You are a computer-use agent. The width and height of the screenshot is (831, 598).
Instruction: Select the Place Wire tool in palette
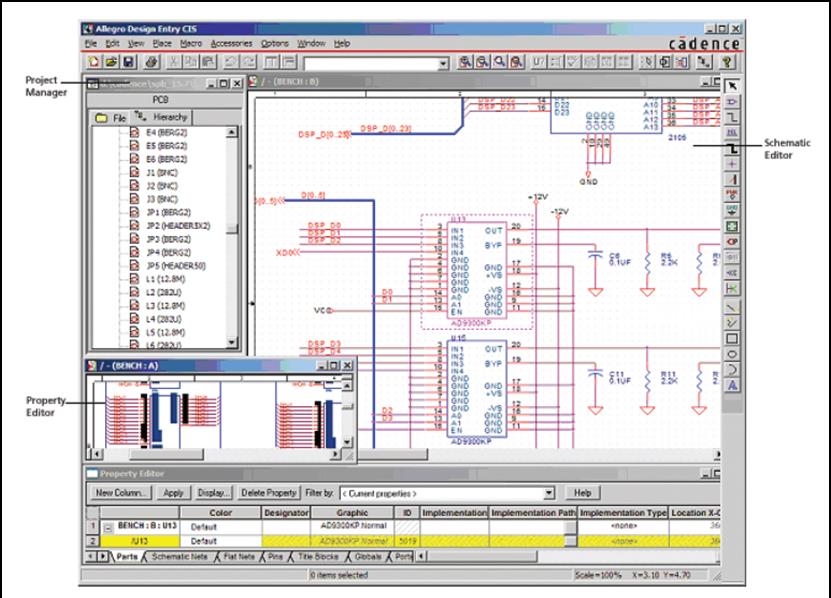click(x=732, y=117)
